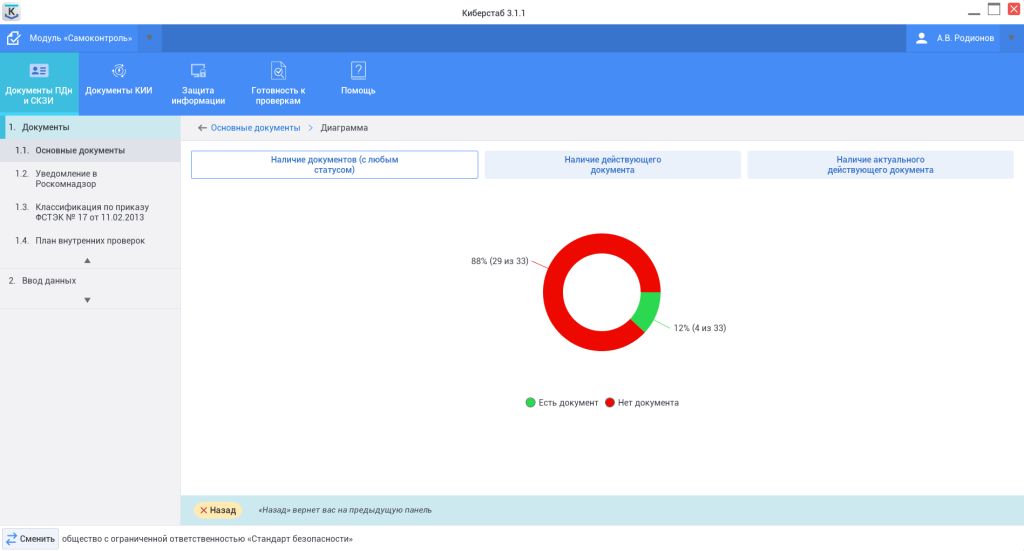The image size is (1024, 551).
Task: Switch to Наличие действующего документа tab
Action: pos(612,165)
